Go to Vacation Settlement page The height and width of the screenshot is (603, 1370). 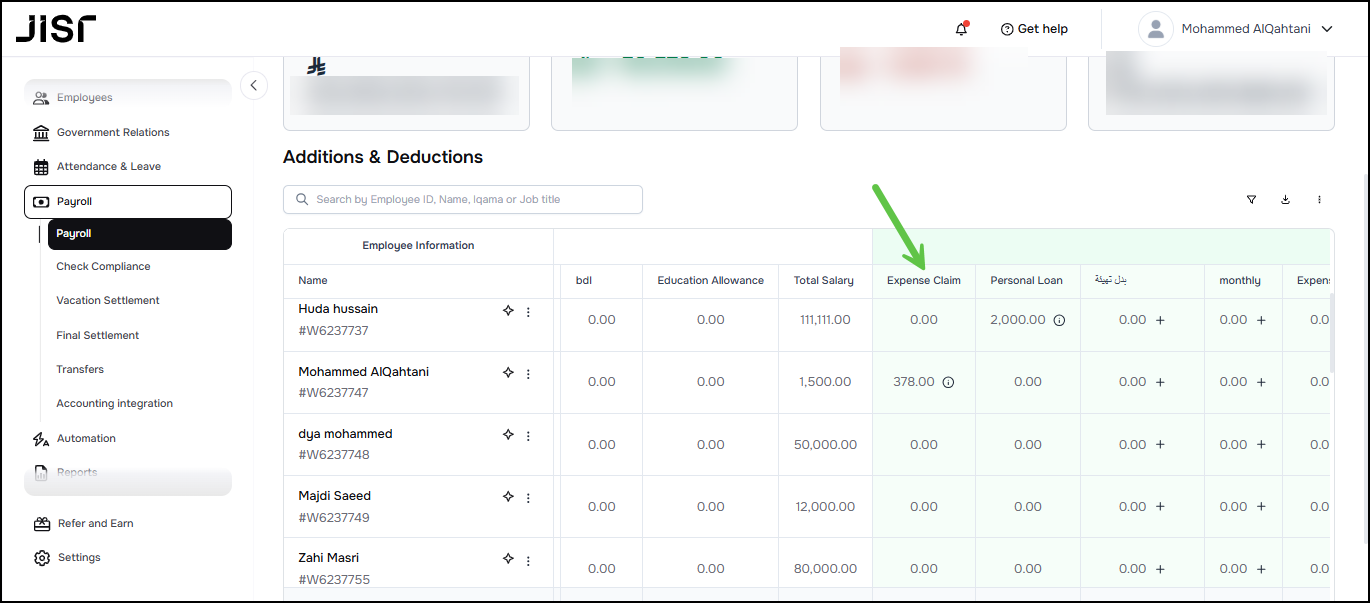108,301
